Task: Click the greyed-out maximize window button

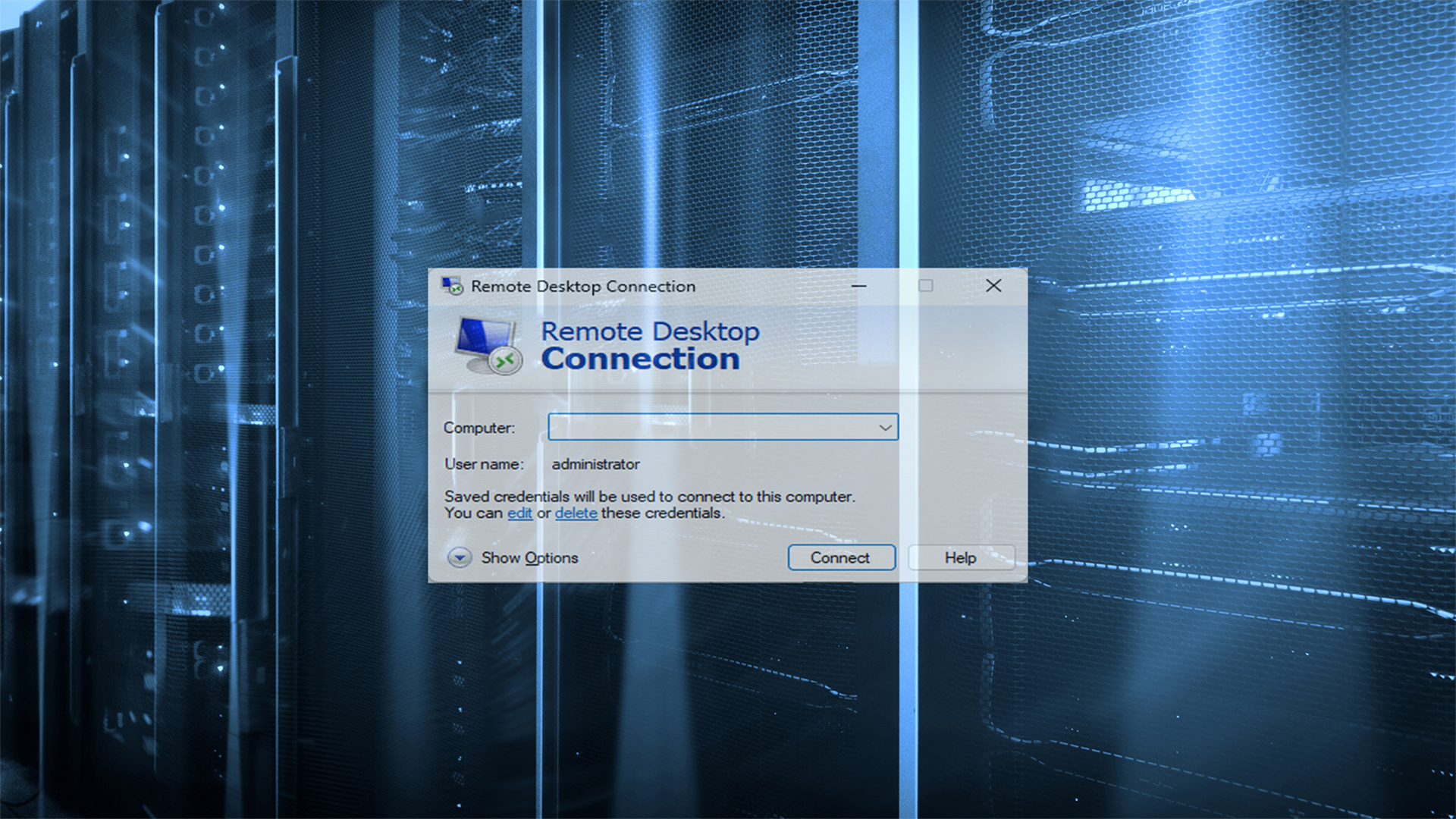Action: click(x=925, y=286)
